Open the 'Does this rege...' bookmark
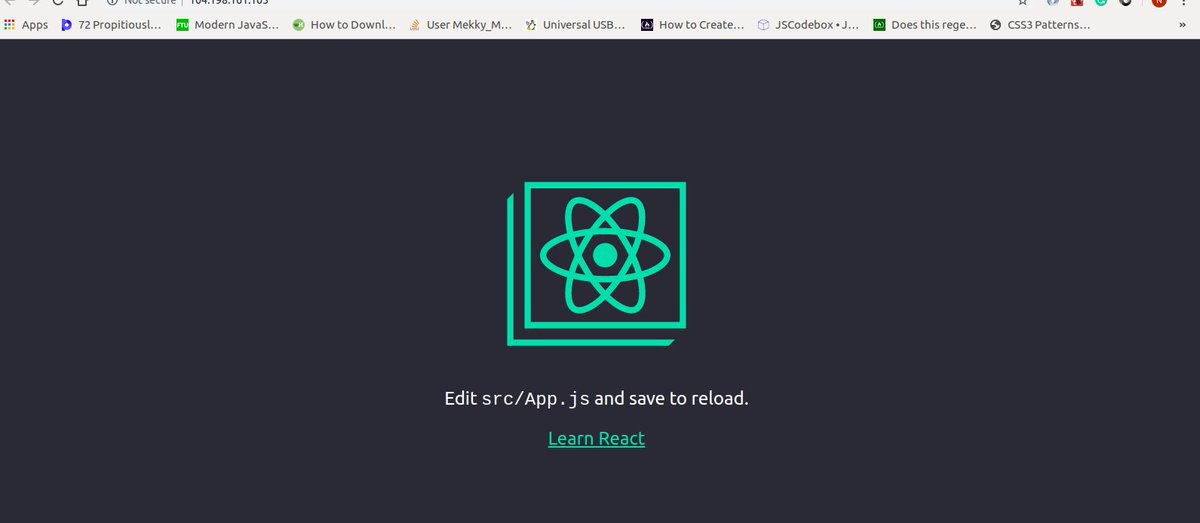This screenshot has height=523, width=1200. click(x=925, y=25)
